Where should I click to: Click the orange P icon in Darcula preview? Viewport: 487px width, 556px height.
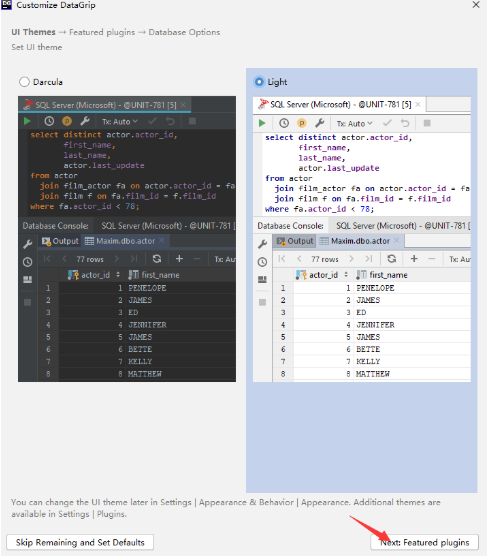pos(67,121)
